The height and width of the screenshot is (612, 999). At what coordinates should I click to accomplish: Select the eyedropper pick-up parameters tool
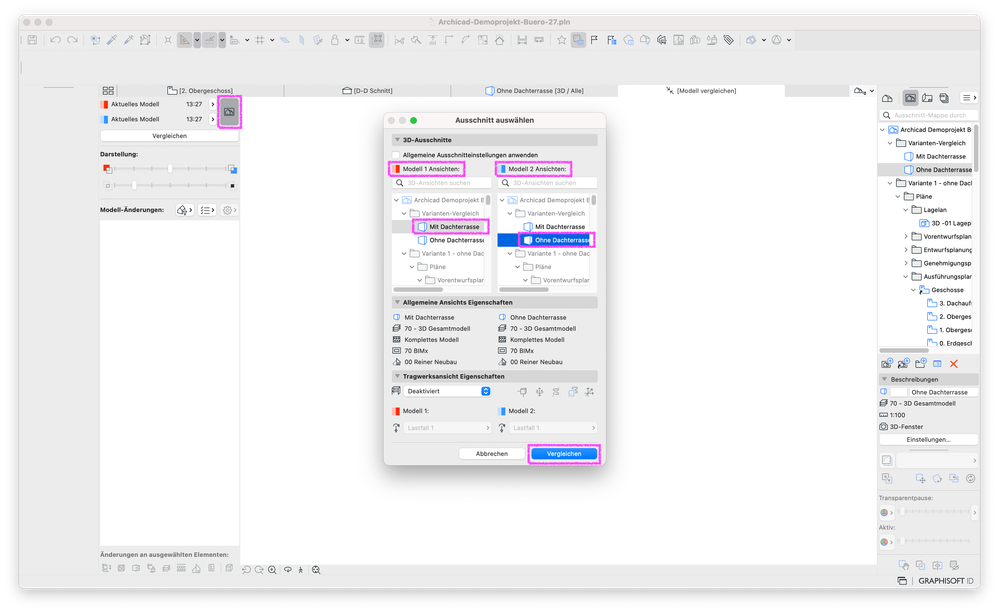click(x=112, y=40)
